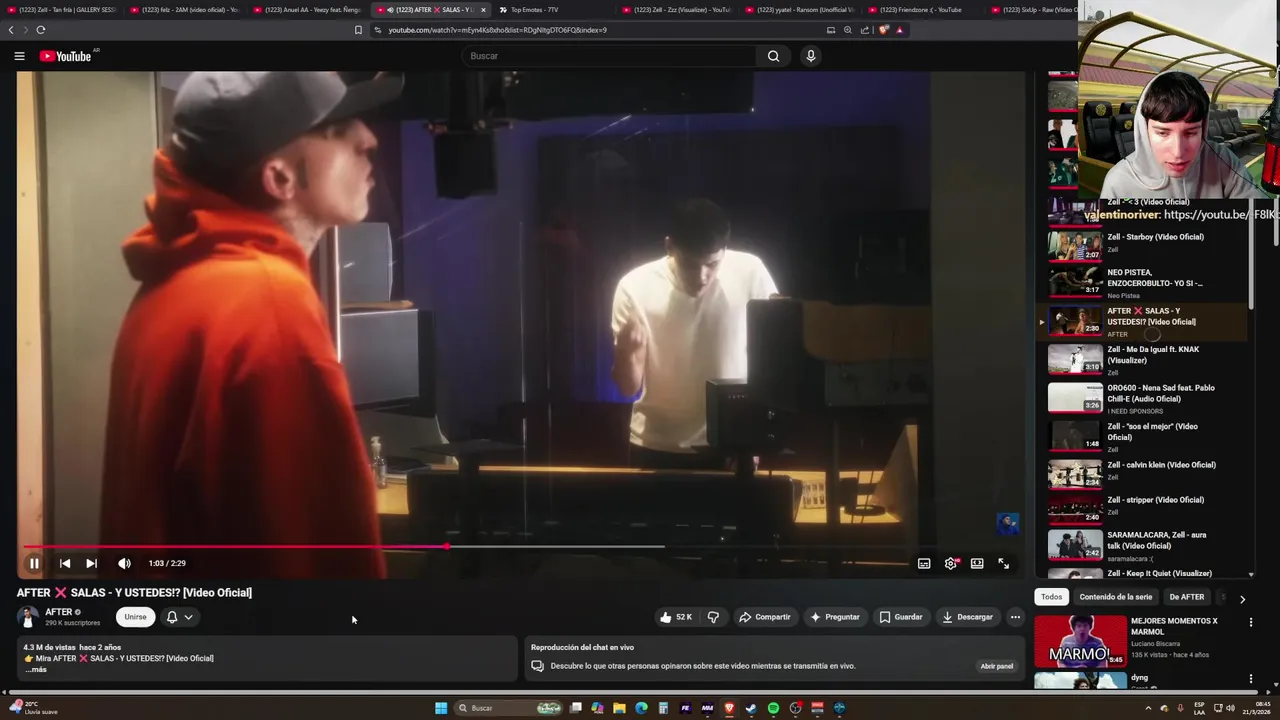Open Microsoft Edge from the taskbar
Screen dimensions: 1280x720
(641, 708)
